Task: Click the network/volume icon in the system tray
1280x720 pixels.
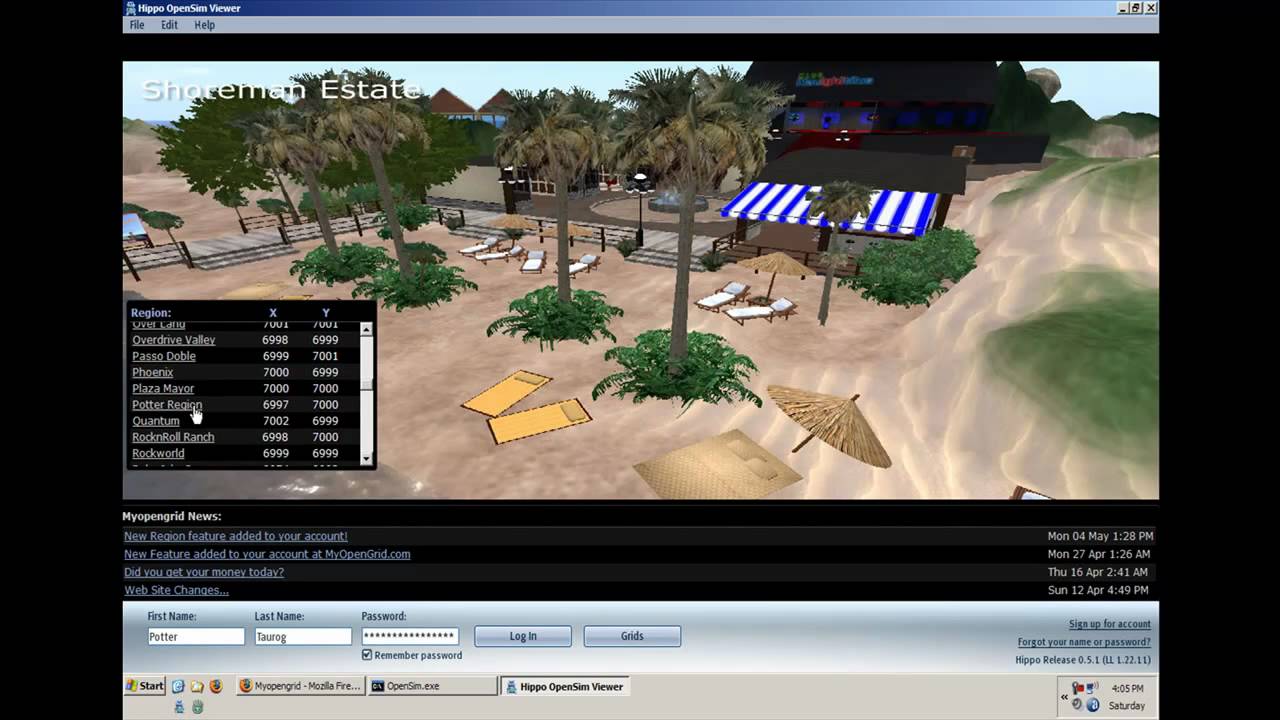Action: click(x=1092, y=688)
